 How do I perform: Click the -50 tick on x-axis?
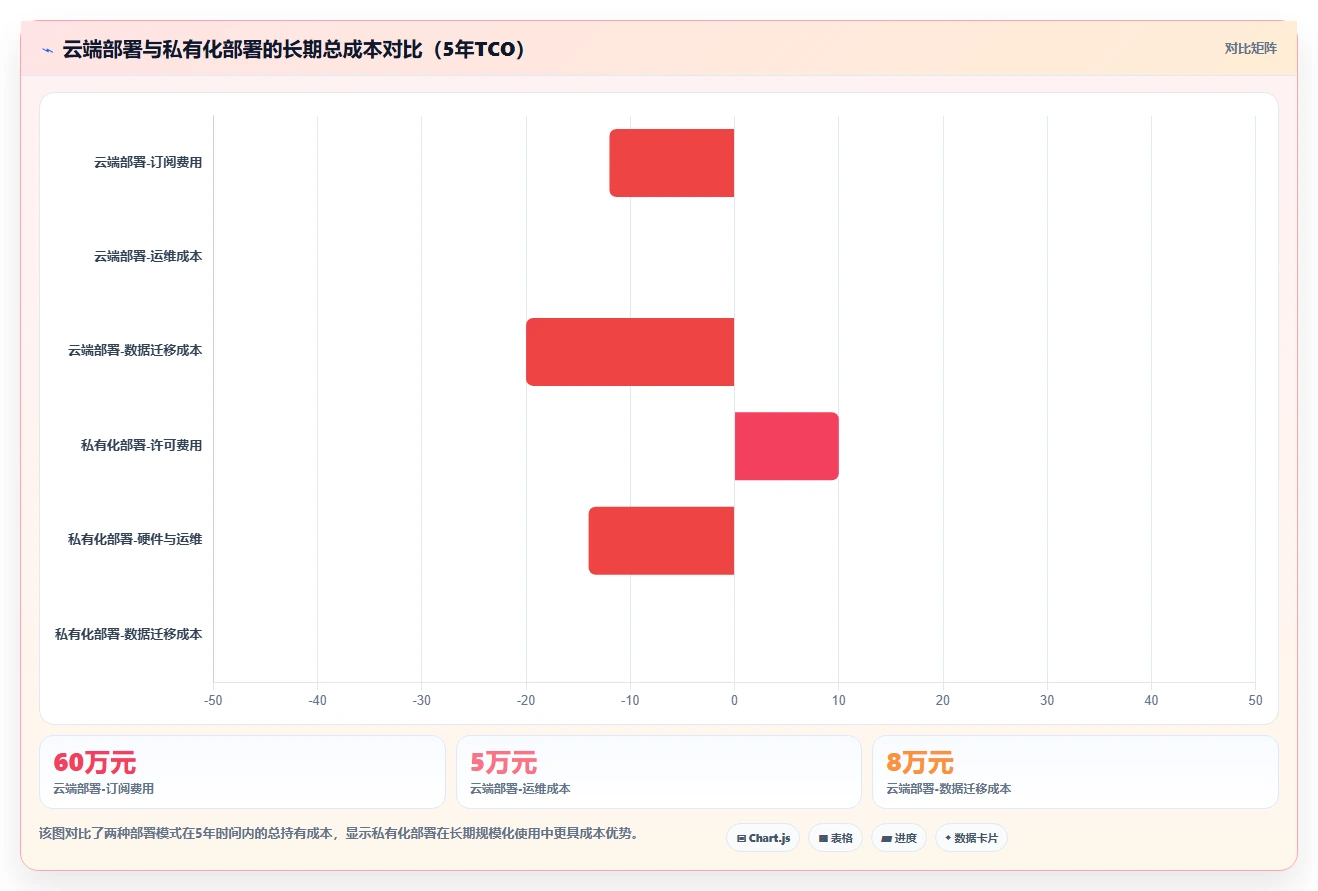(x=213, y=701)
